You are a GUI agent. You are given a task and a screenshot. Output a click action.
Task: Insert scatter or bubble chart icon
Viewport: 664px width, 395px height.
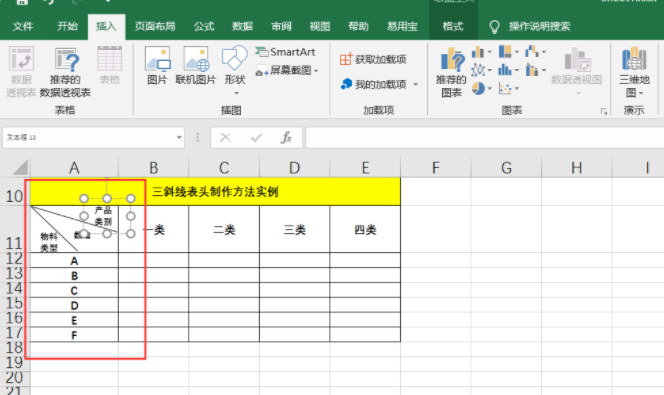(x=505, y=88)
